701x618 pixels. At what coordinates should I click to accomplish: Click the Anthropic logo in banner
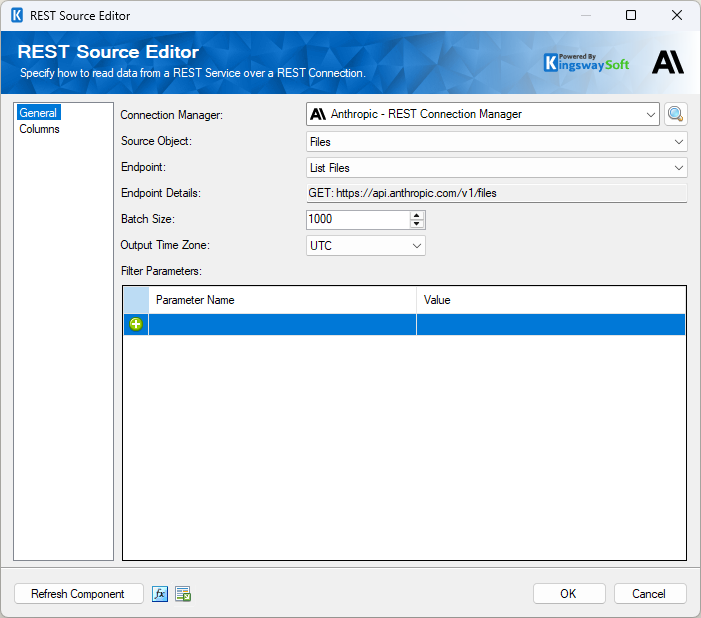pos(668,62)
